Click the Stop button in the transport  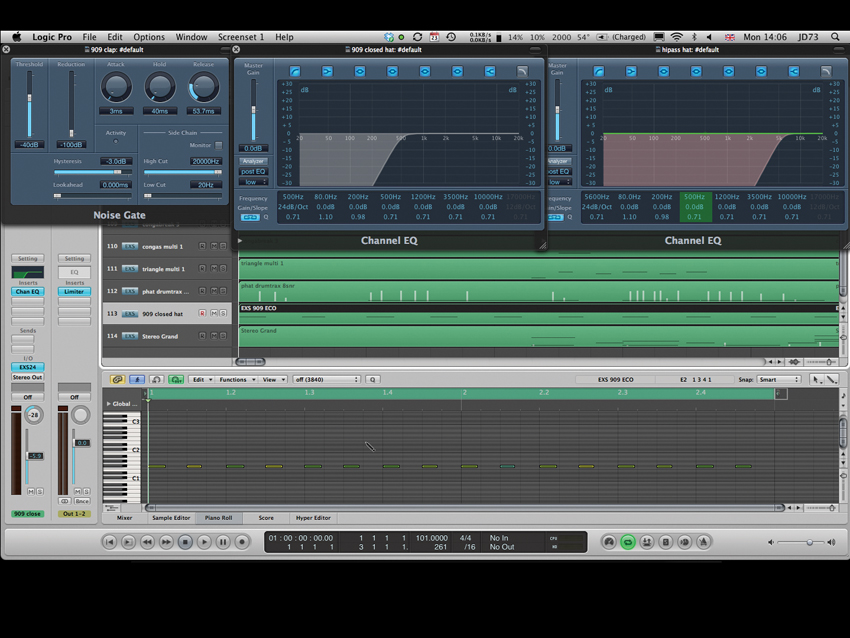(x=185, y=542)
